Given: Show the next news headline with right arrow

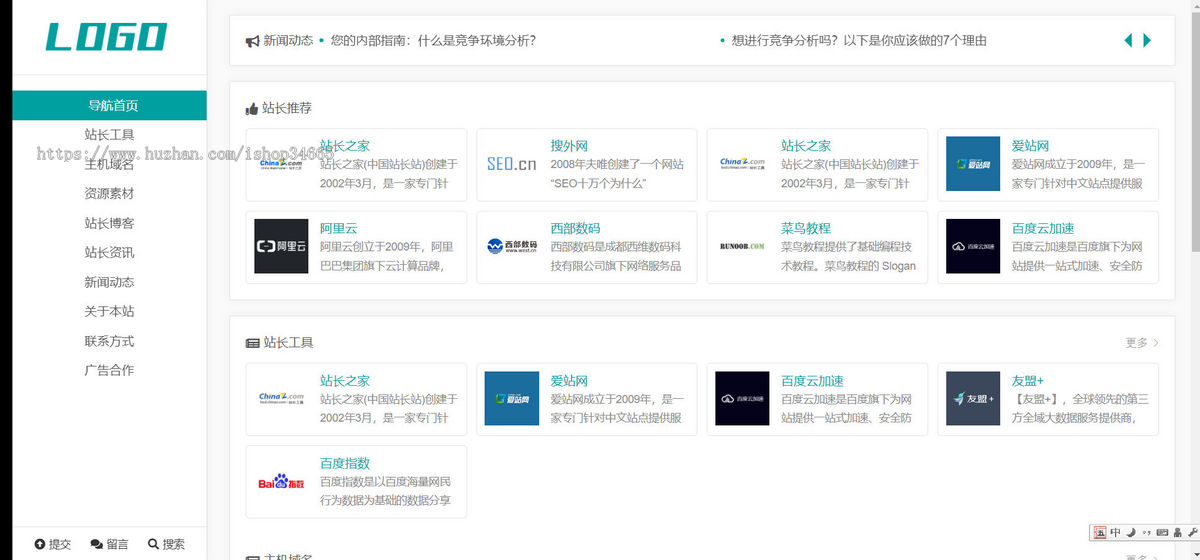Looking at the screenshot, I should 1147,40.
